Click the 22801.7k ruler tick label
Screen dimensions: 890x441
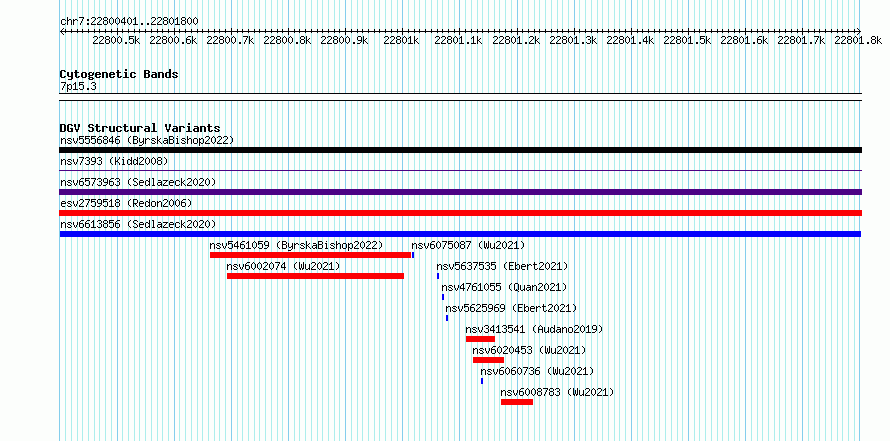click(x=801, y=40)
